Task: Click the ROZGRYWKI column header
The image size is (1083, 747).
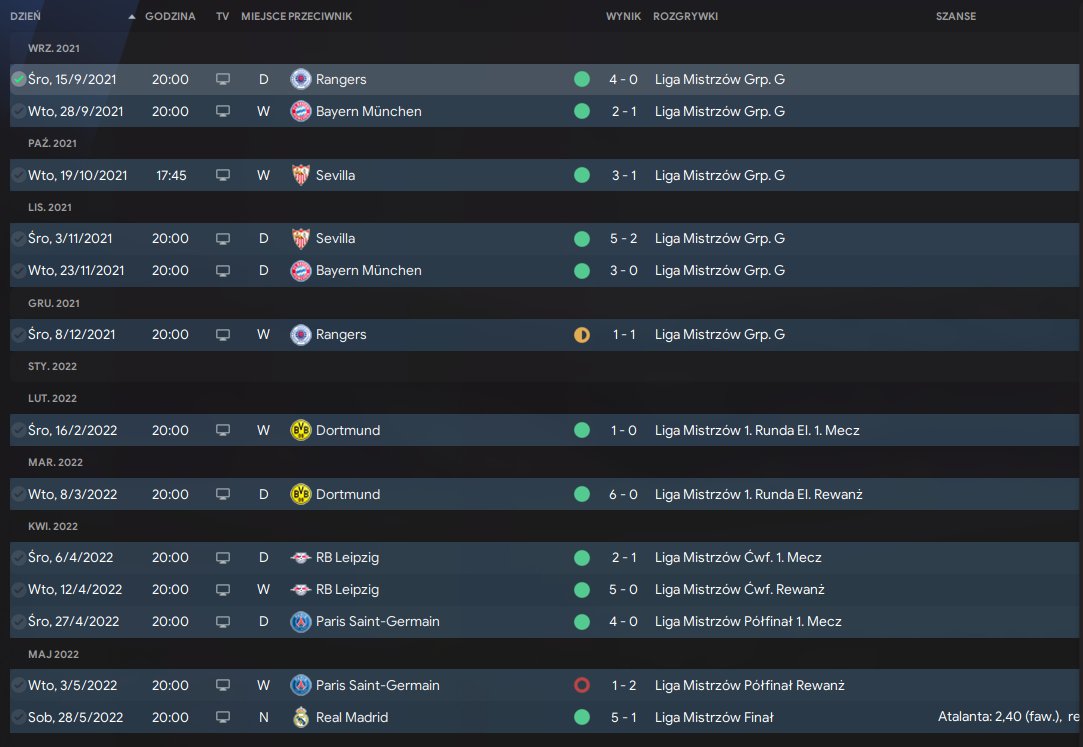Action: tap(685, 17)
